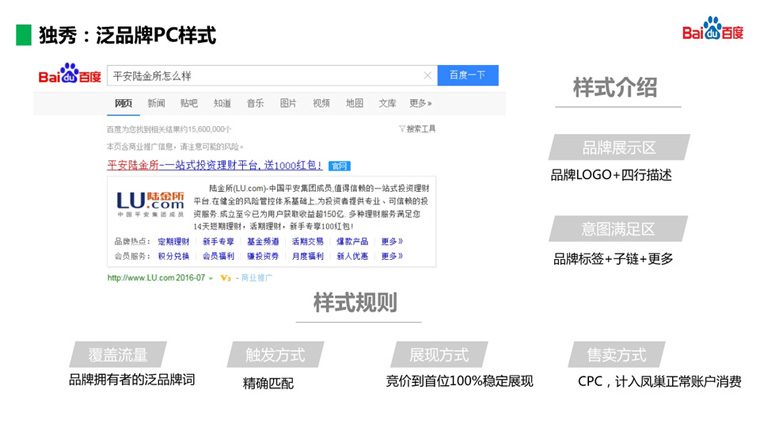Select the 展现方式 gray label

439,354
